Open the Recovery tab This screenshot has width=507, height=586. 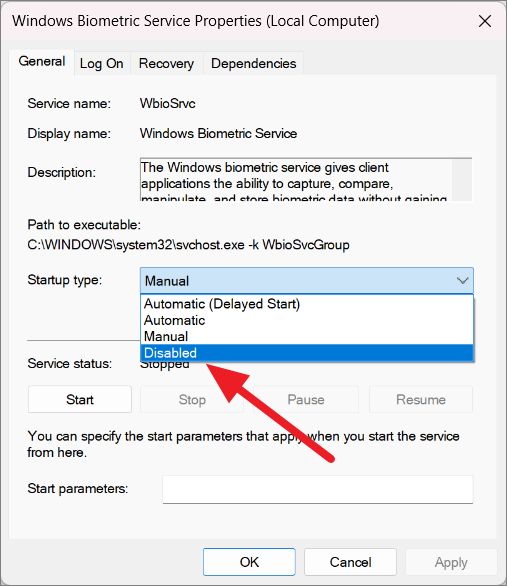click(166, 64)
